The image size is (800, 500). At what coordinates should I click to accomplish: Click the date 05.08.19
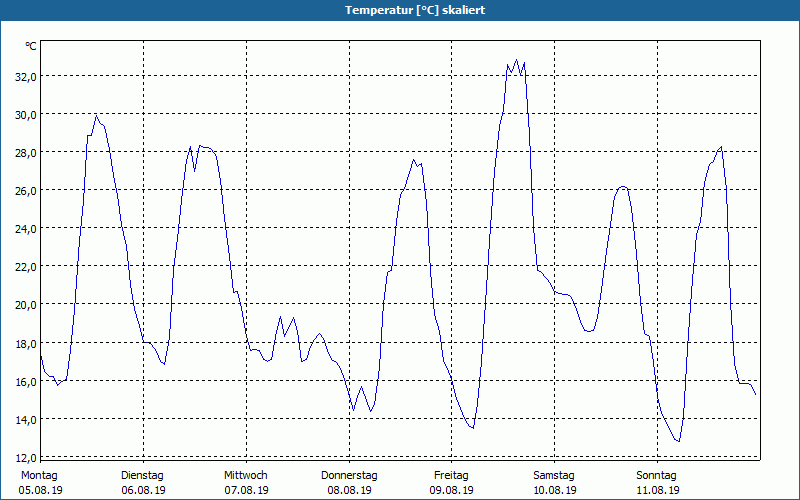[x=40, y=490]
